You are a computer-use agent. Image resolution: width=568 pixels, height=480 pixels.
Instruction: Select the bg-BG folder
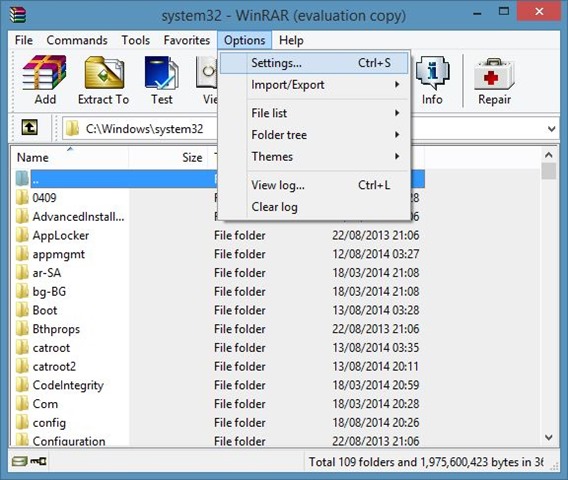pos(49,292)
